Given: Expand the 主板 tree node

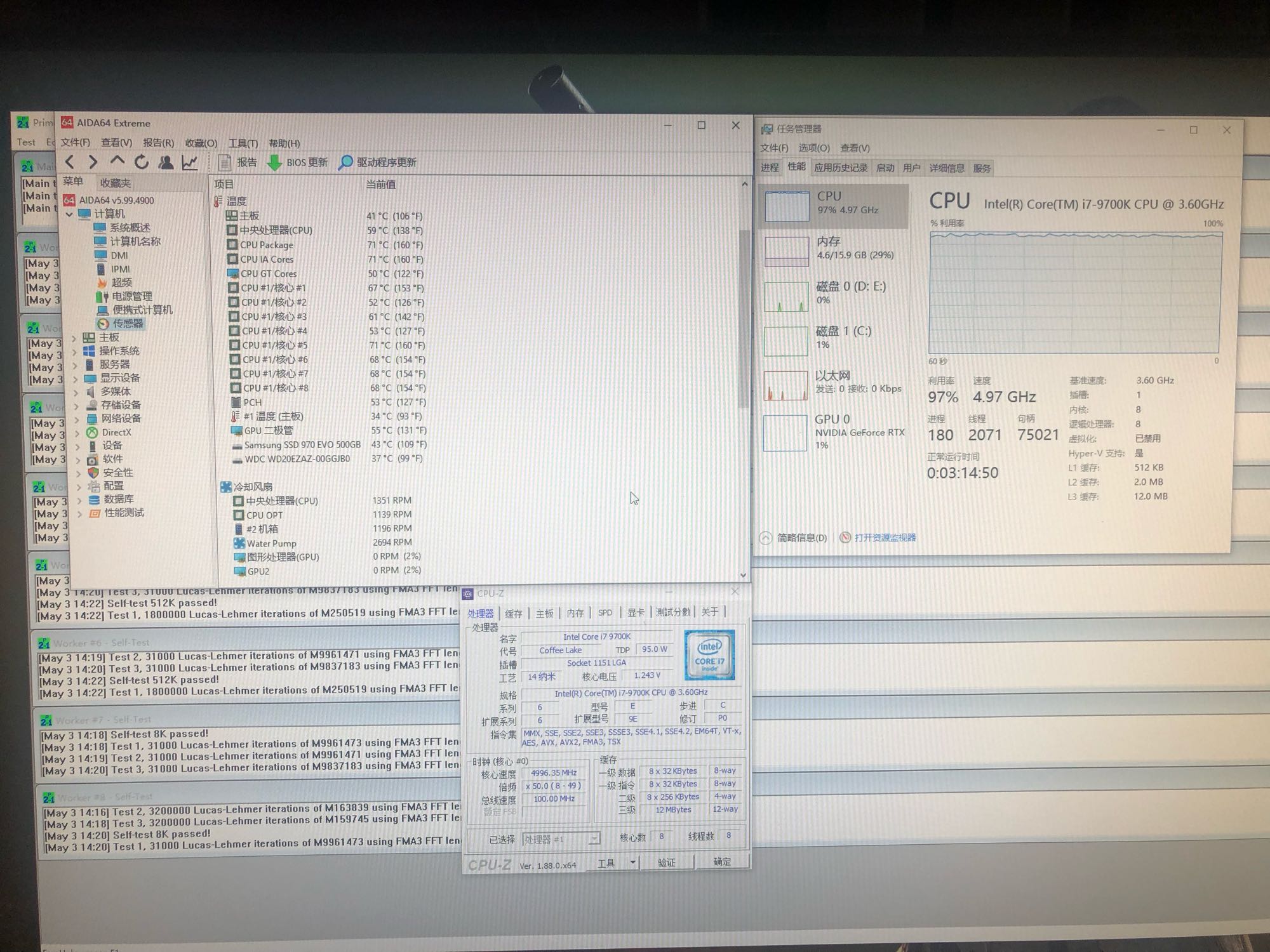Looking at the screenshot, I should pos(74,338).
